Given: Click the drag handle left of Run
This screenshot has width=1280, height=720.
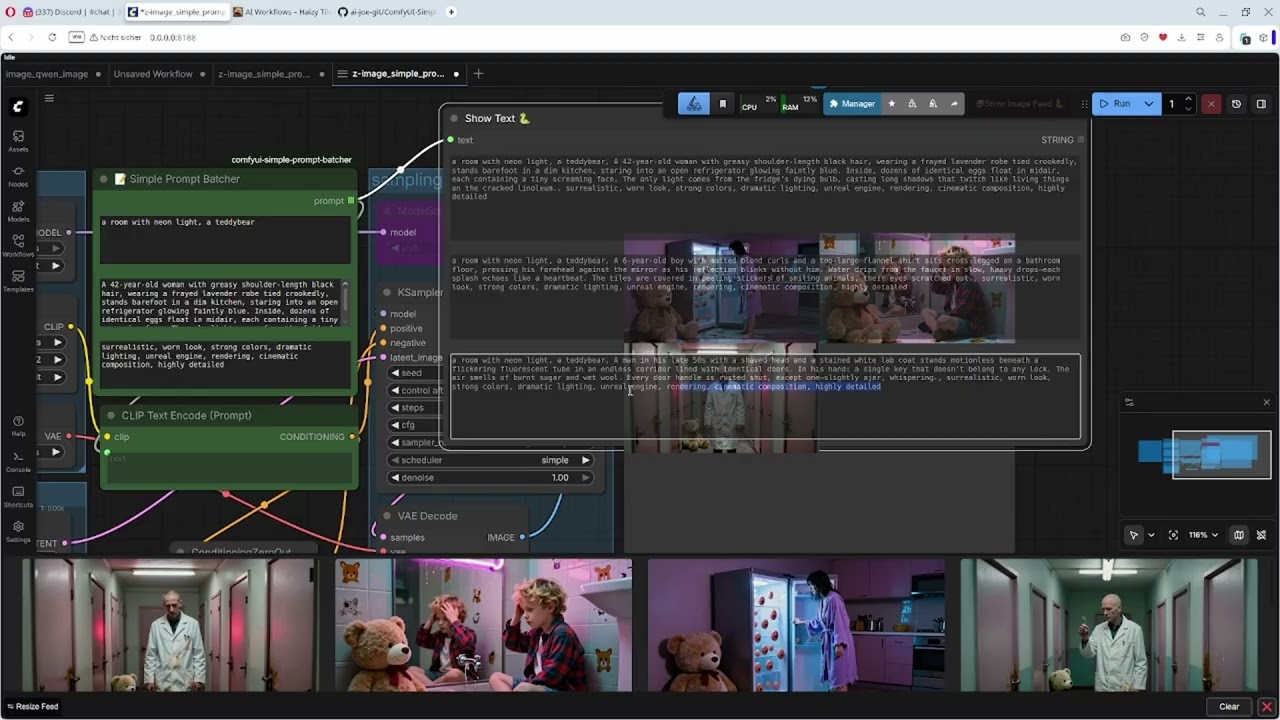Looking at the screenshot, I should click(x=1085, y=104).
